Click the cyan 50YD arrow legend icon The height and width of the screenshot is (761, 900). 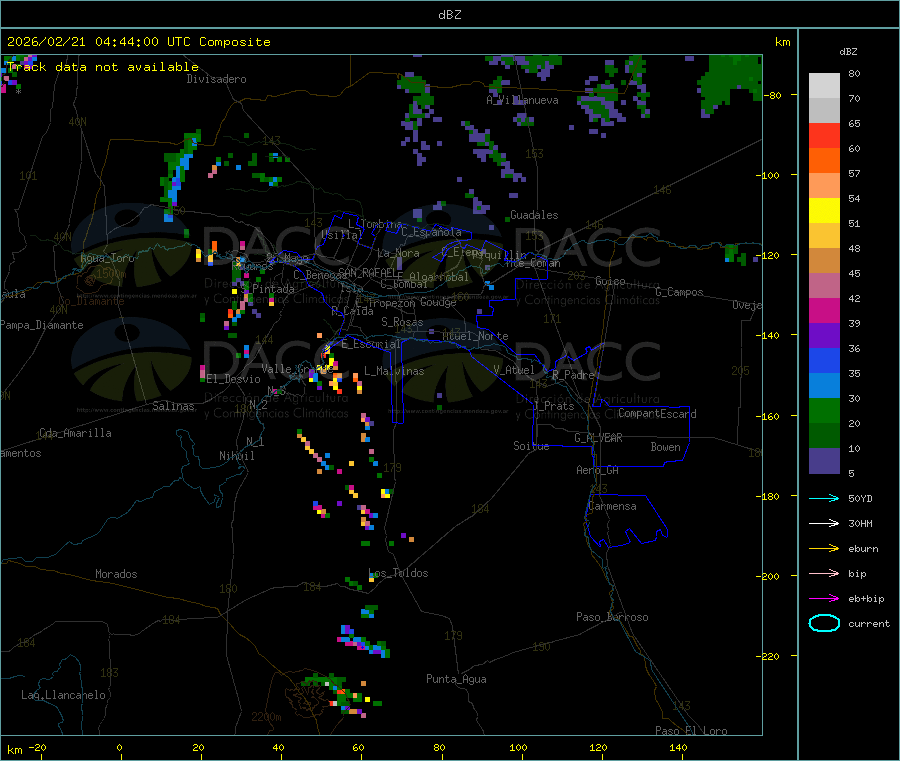click(824, 498)
